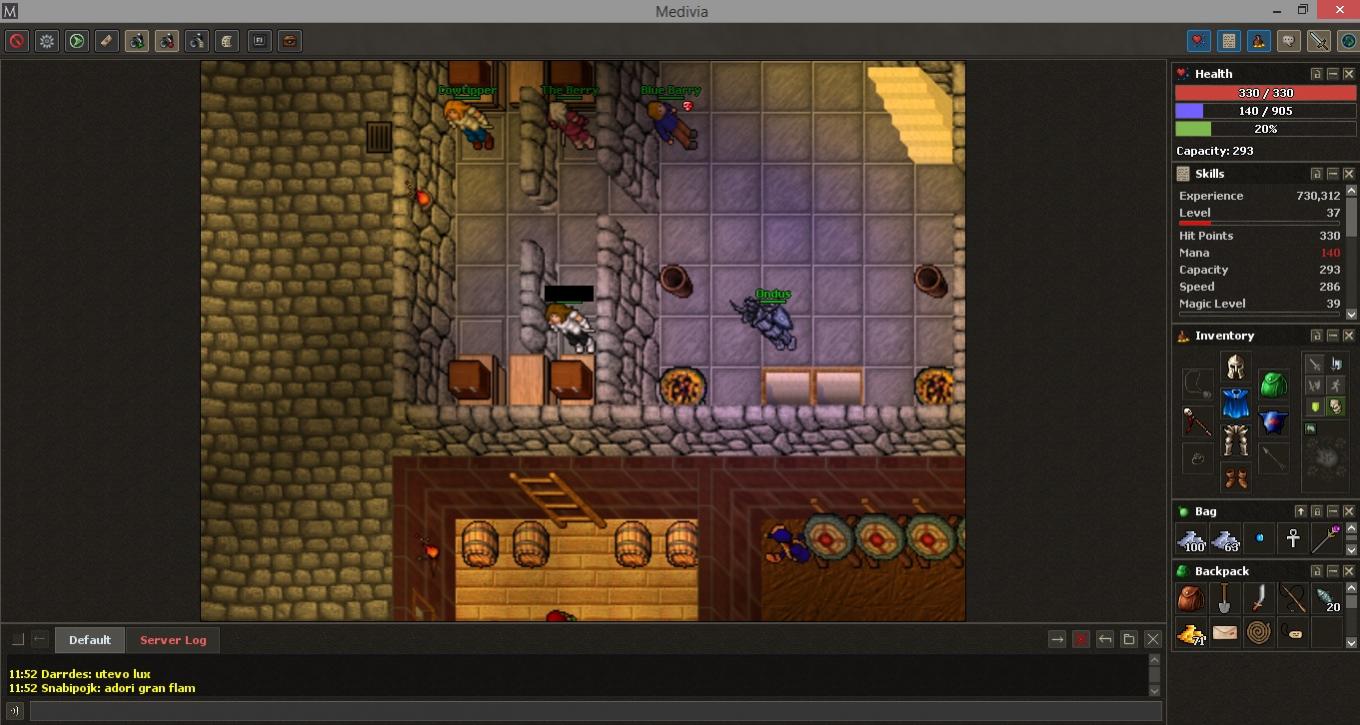The image size is (1360, 725).
Task: Switch to the Server Log tab
Action: click(173, 640)
